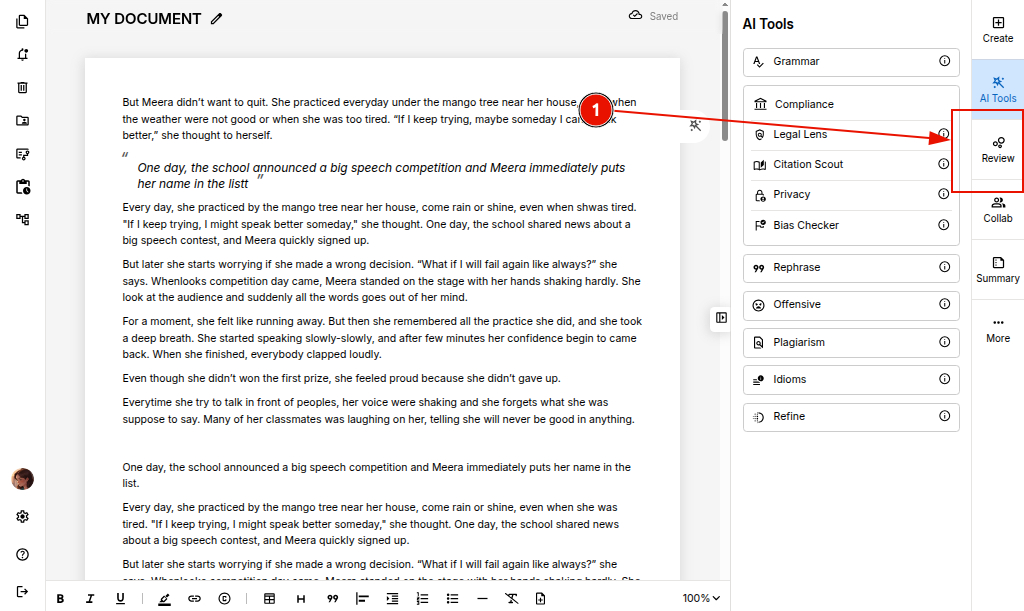Viewport: 1024px width, 611px height.
Task: Collapse the AI Tools side panel
Action: pyautogui.click(x=721, y=318)
